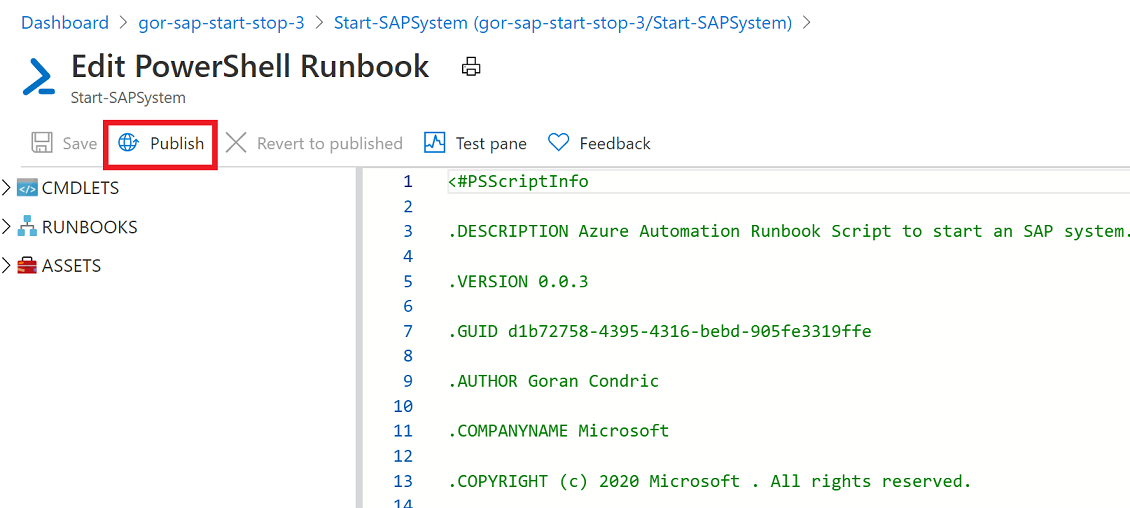Click the Feedback heart icon
Image resolution: width=1130 pixels, height=508 pixels.
coord(559,143)
